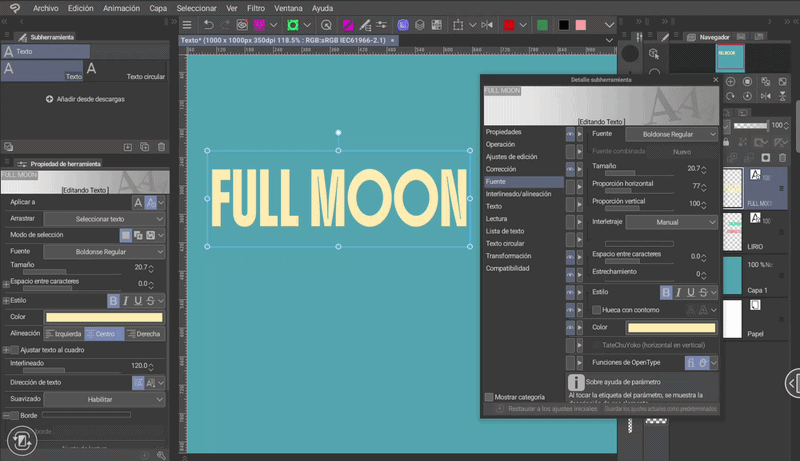This screenshot has width=800, height=461.
Task: Toggle Bold style in the Tool Property panel
Action: point(113,300)
